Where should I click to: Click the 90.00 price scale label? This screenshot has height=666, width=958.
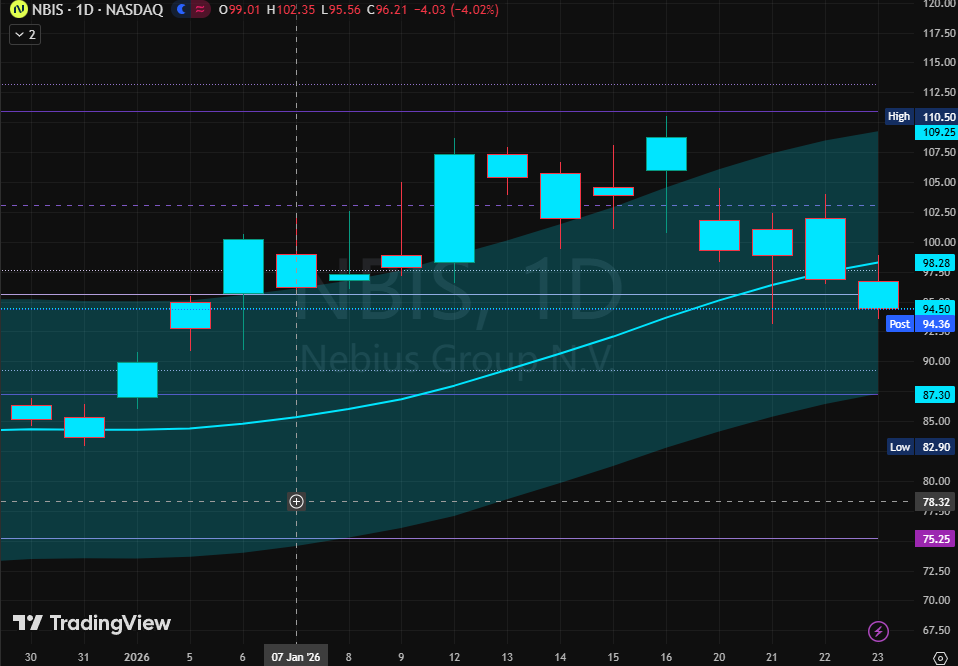click(939, 361)
